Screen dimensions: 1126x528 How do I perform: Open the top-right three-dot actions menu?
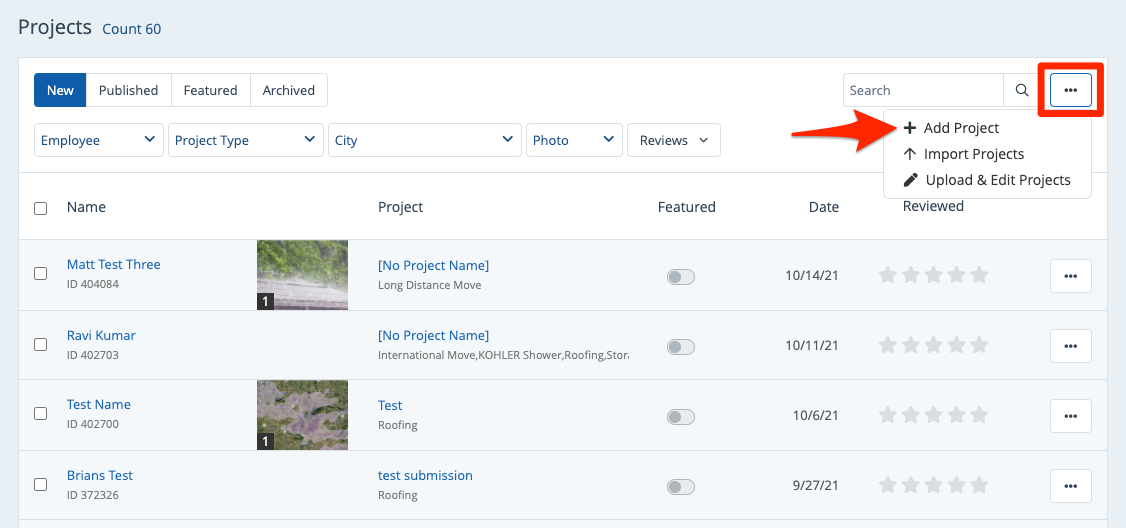pos(1070,90)
